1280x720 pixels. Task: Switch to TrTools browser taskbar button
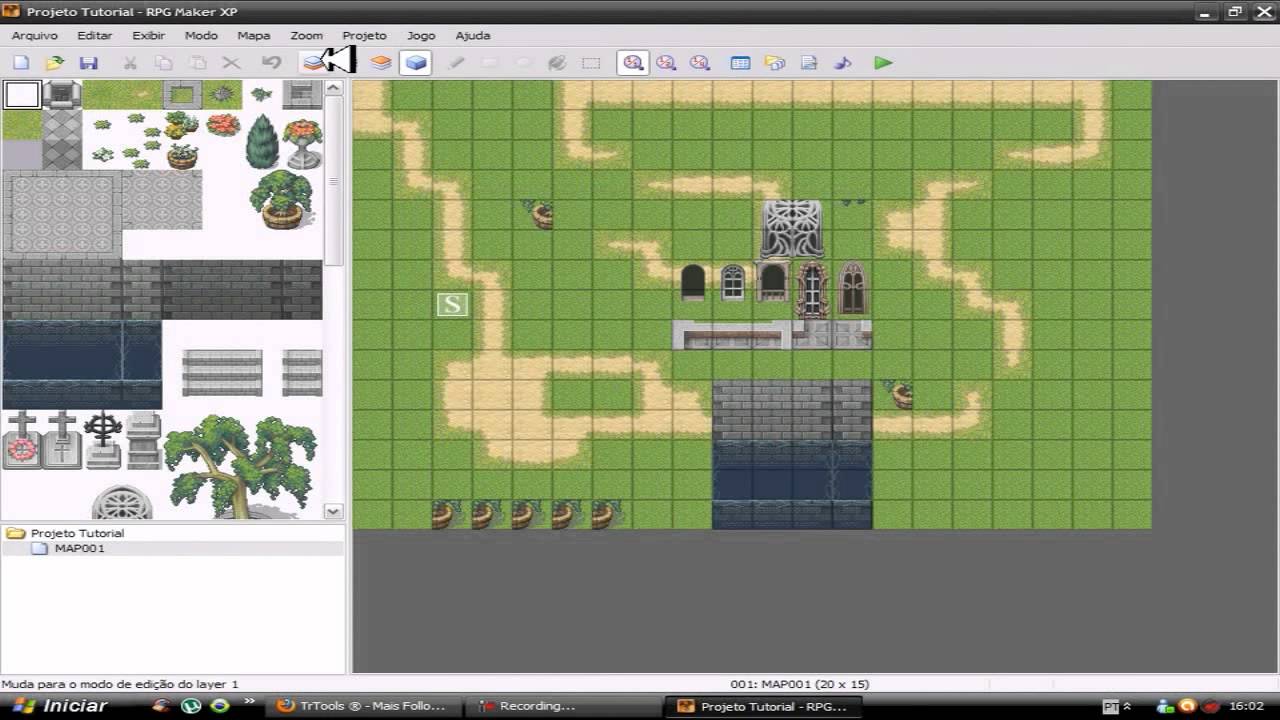pyautogui.click(x=363, y=706)
